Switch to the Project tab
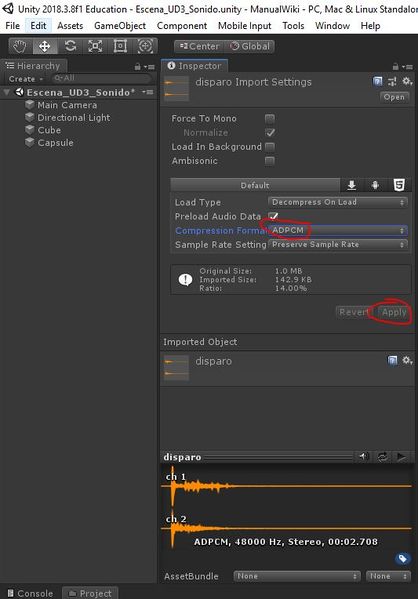Viewport: 418px width, 599px height. (x=90, y=593)
